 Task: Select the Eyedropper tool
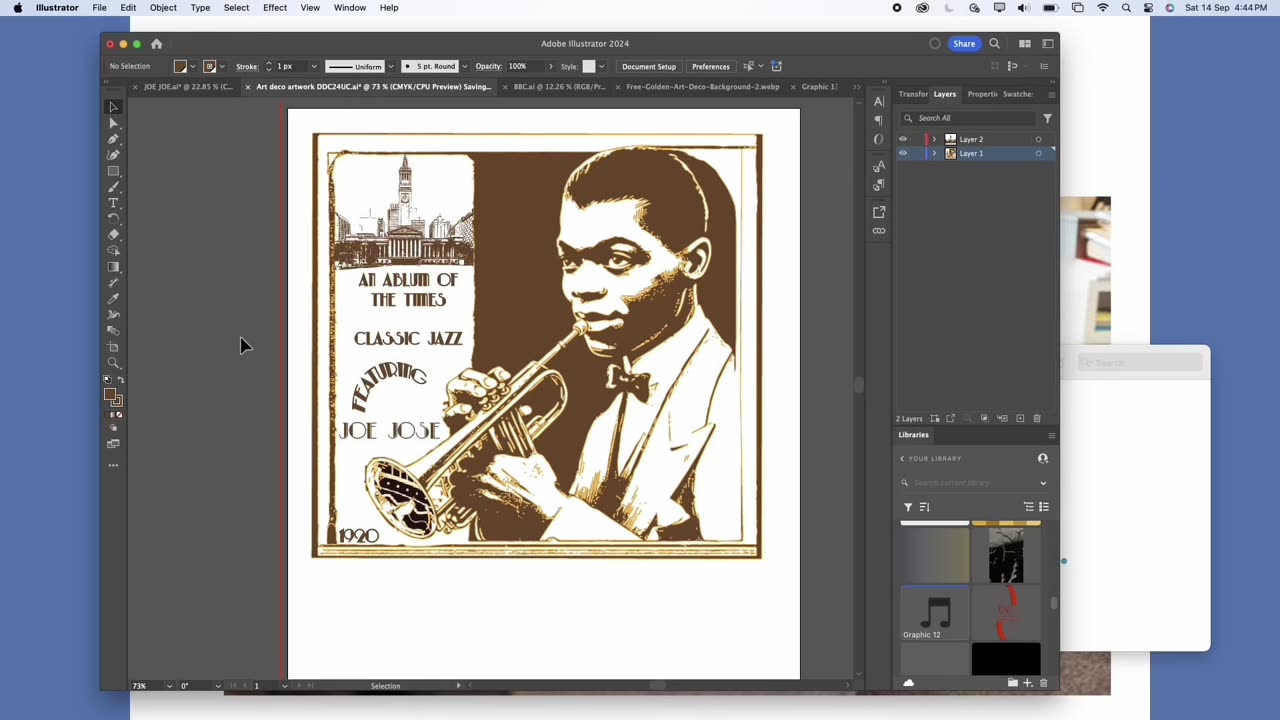coord(113,299)
